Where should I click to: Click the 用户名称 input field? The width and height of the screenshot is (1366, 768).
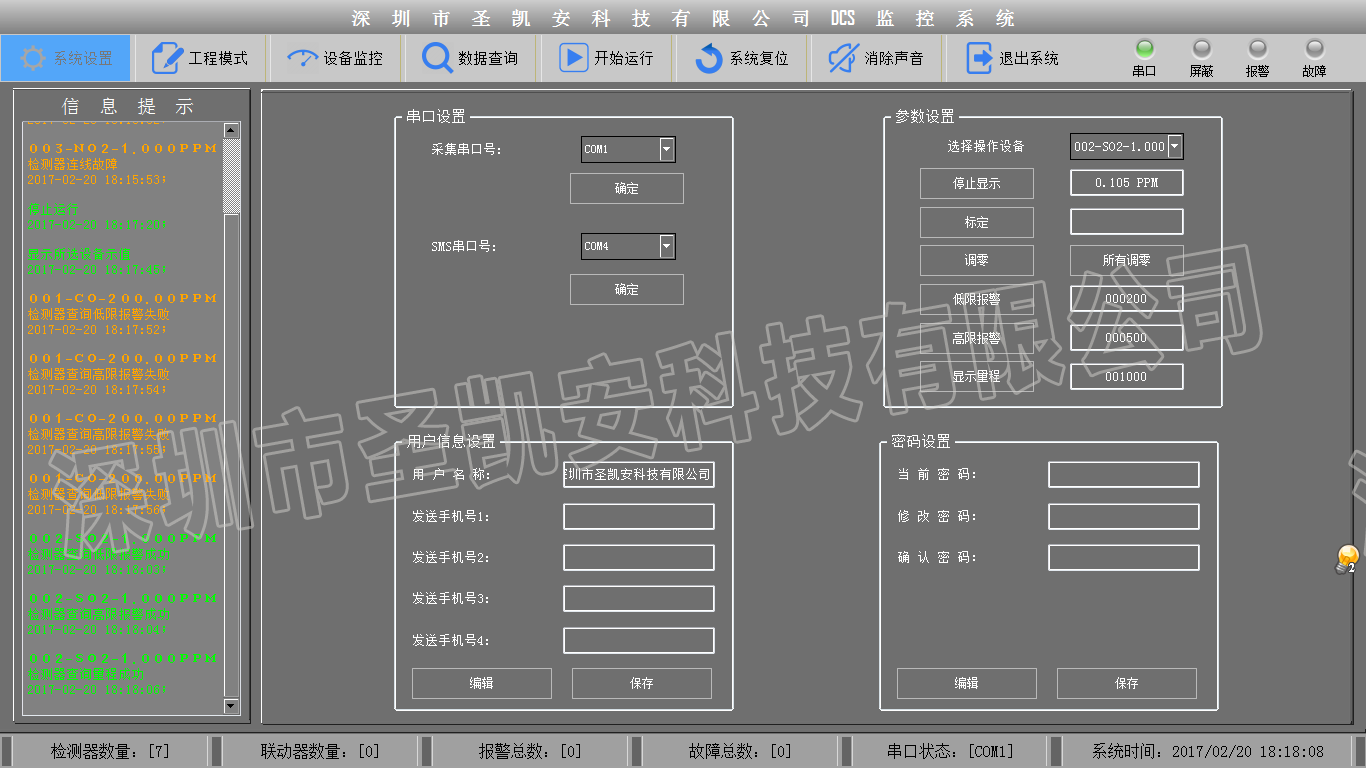pyautogui.click(x=639, y=475)
